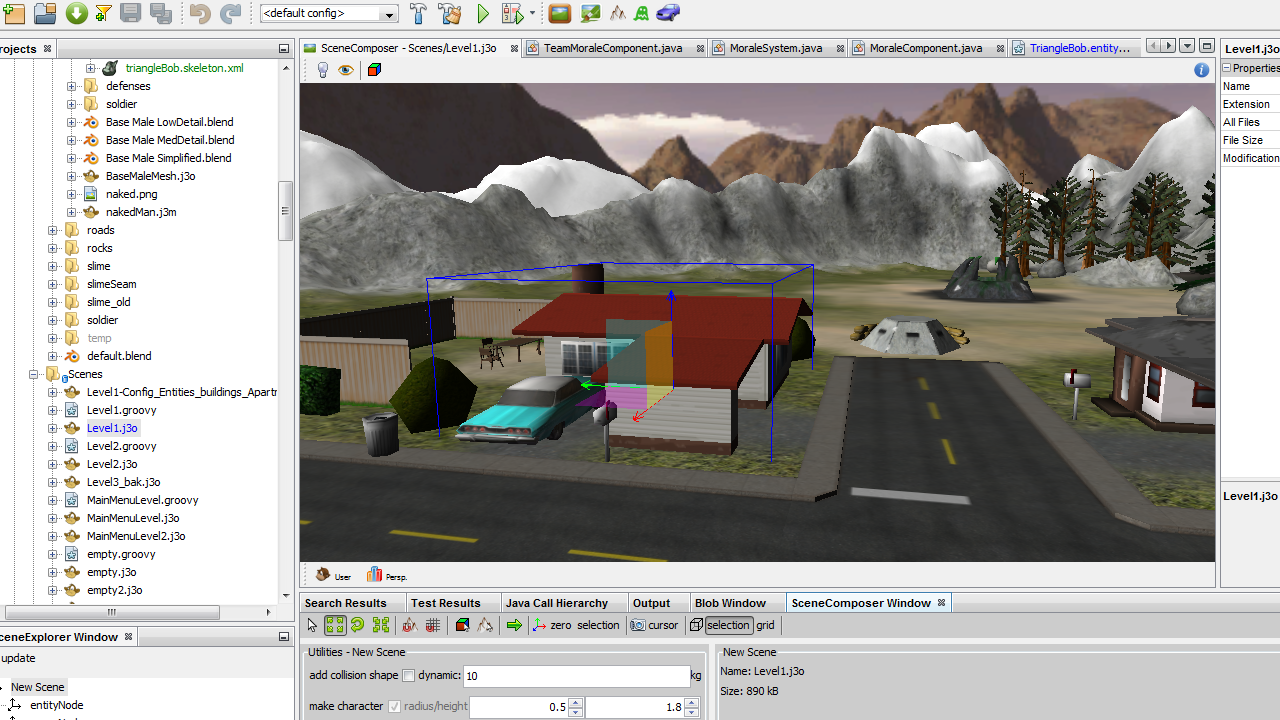The image size is (1280, 720).
Task: Select BaseMaleMesh.j3o file
Action: tap(150, 176)
